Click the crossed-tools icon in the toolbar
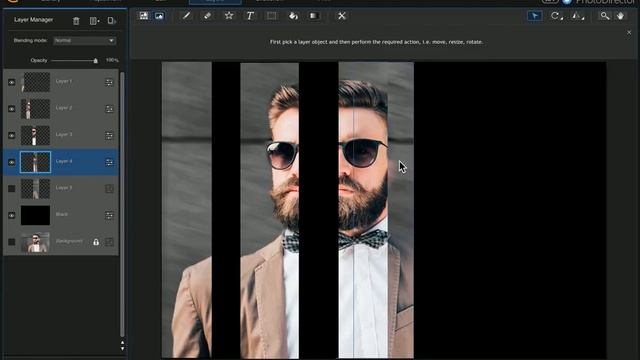This screenshot has height=360, width=640. 342,16
